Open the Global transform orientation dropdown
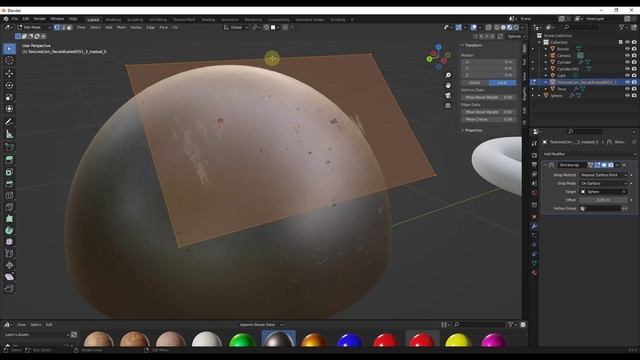640x360 pixels. [236, 27]
